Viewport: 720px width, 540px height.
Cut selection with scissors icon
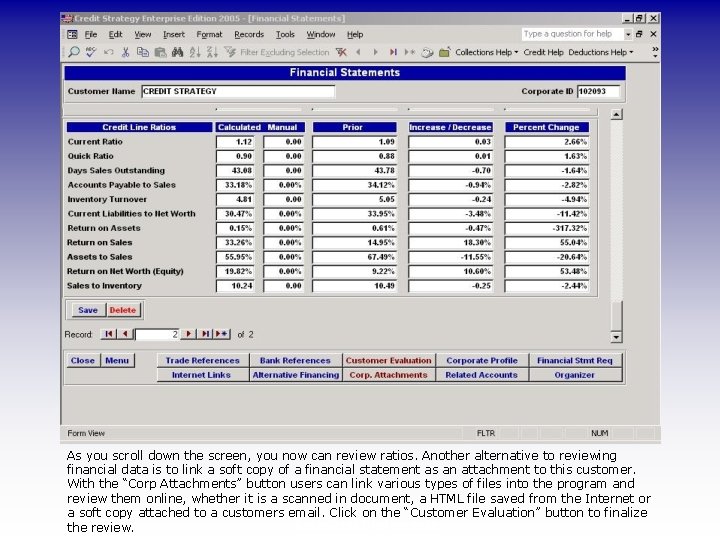click(125, 52)
